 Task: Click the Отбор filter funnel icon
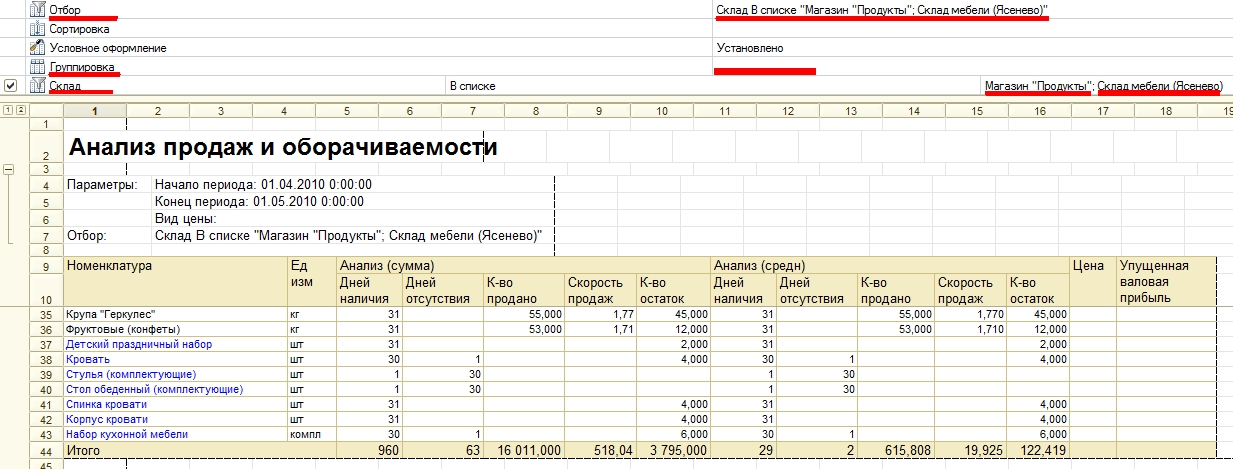coord(38,10)
